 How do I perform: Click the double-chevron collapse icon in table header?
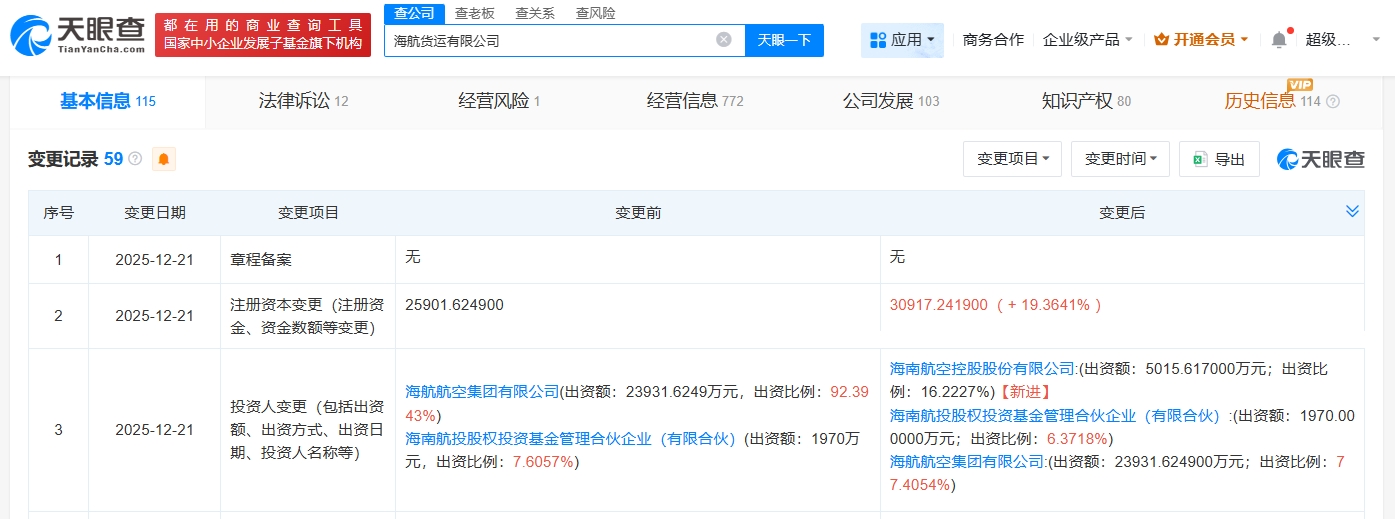[1352, 211]
